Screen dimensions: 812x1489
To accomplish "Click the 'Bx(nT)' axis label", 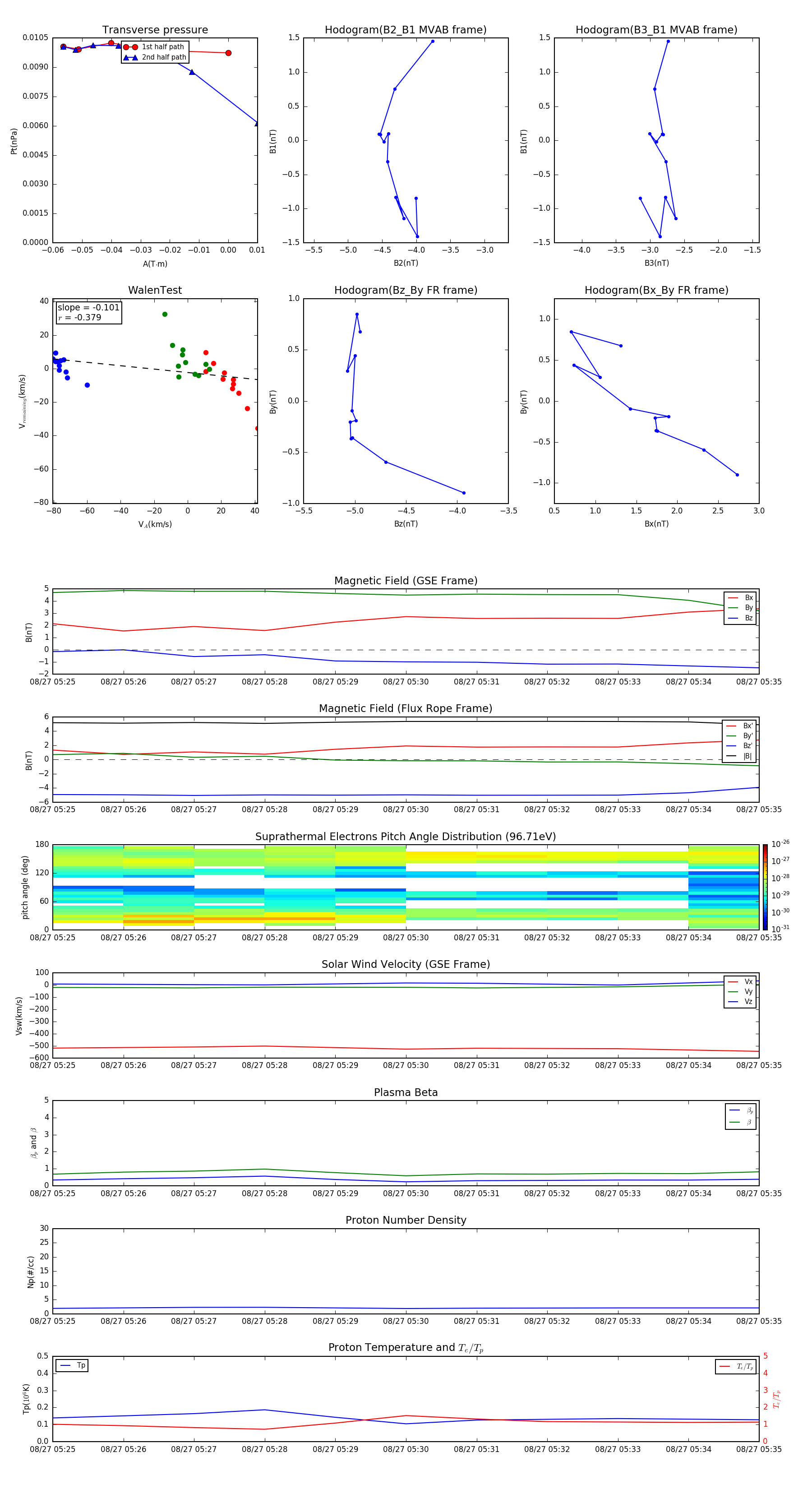I will [656, 524].
